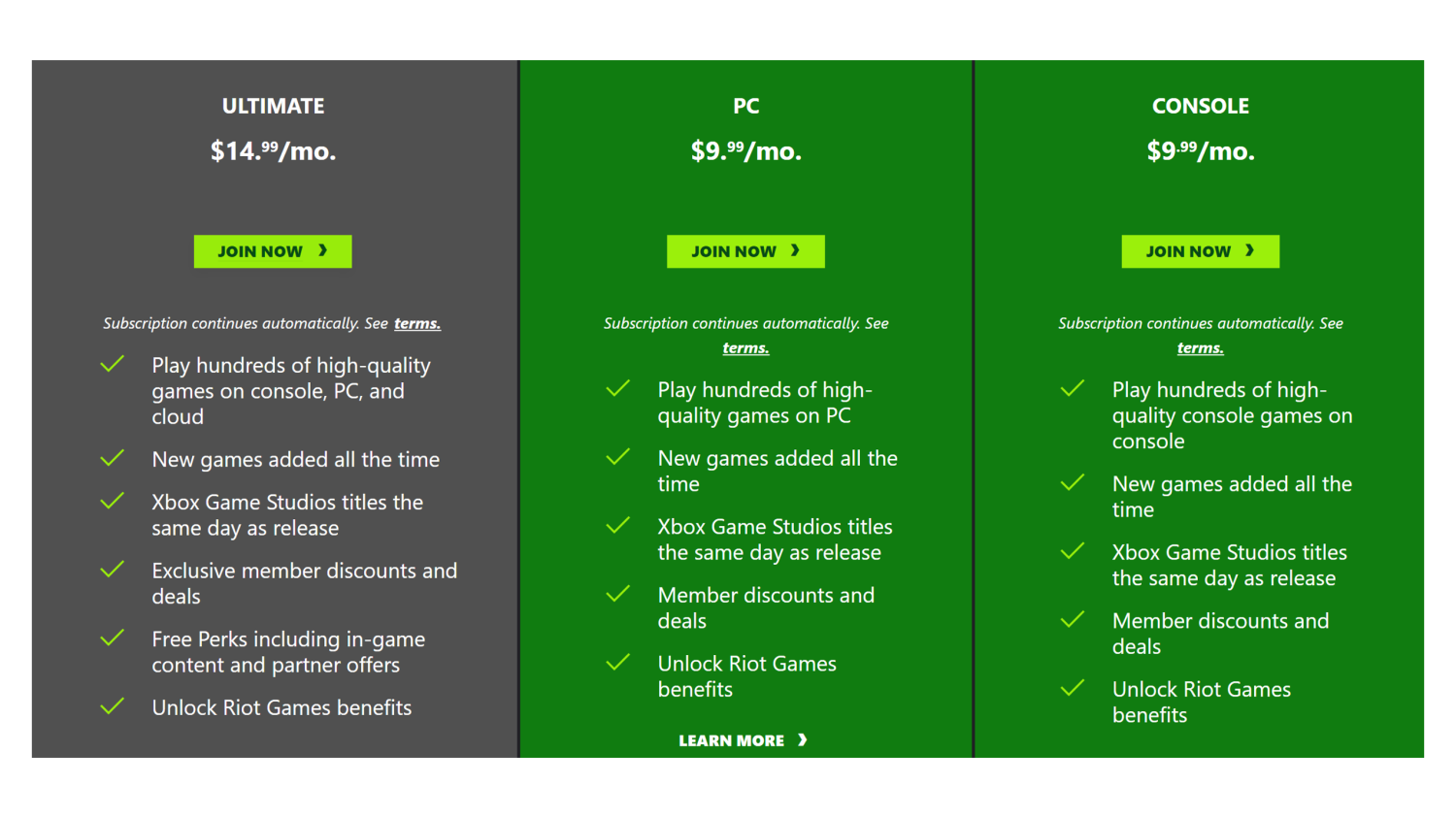Join the PC plan for $9.99 per month
This screenshot has width=1456, height=818.
pos(745,251)
